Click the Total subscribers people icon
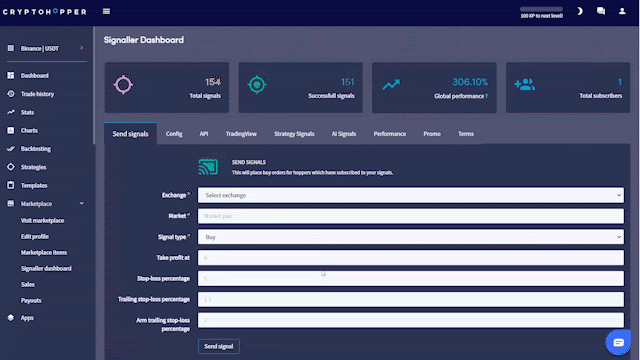This screenshot has width=640, height=360. click(x=524, y=84)
